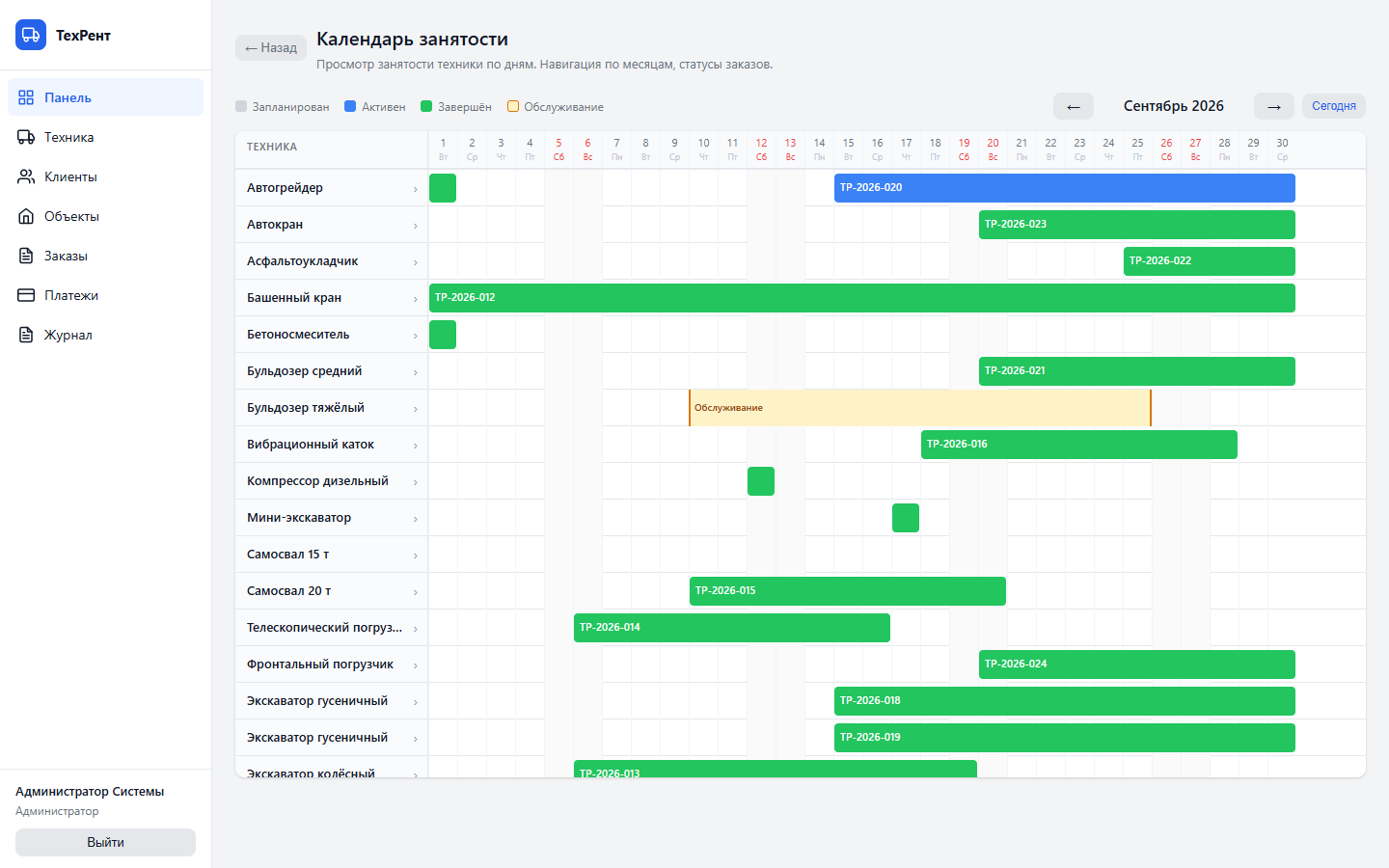Click the Выйти logout button

[105, 842]
